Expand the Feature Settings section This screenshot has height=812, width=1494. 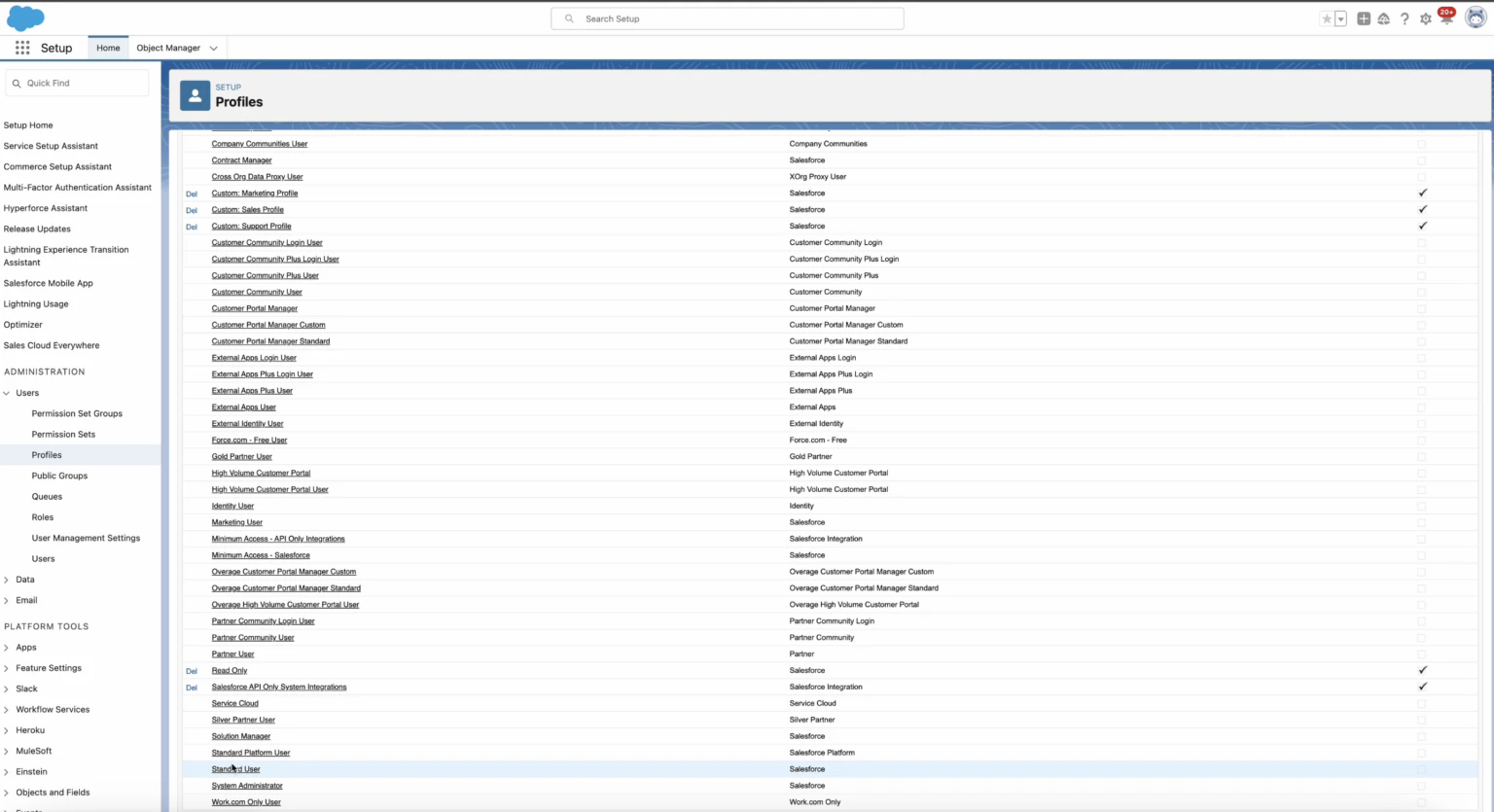tap(7, 668)
